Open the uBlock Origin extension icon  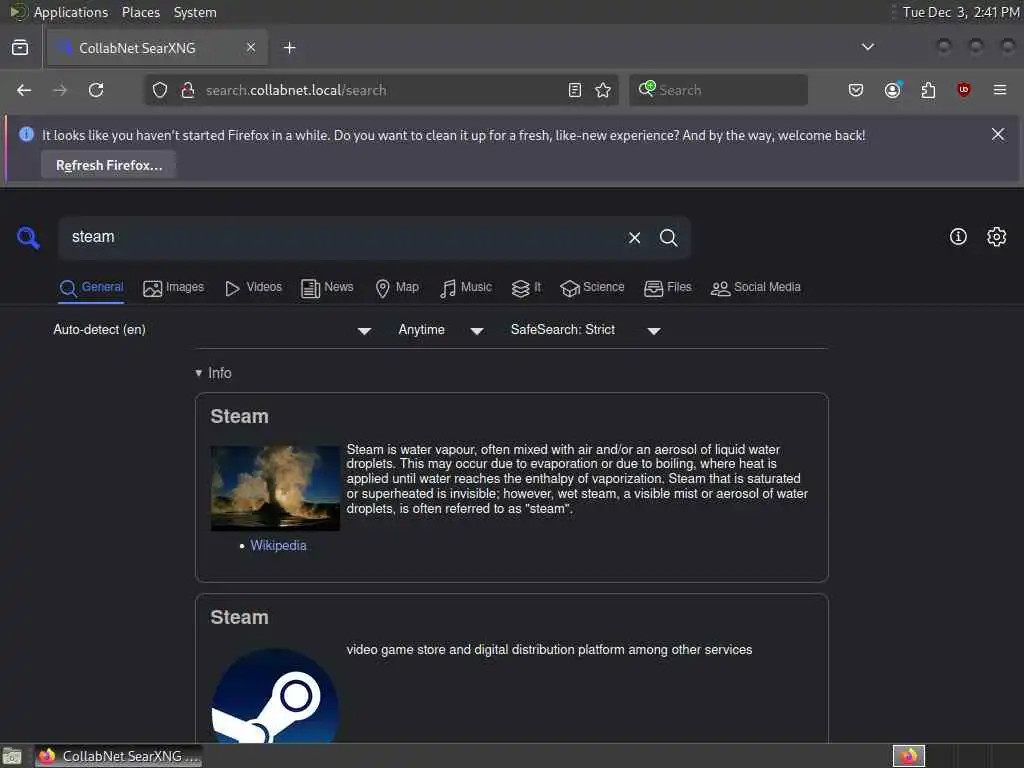tap(963, 90)
